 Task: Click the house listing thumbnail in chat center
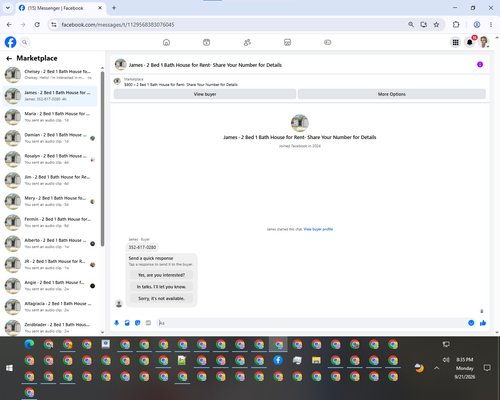pyautogui.click(x=300, y=123)
